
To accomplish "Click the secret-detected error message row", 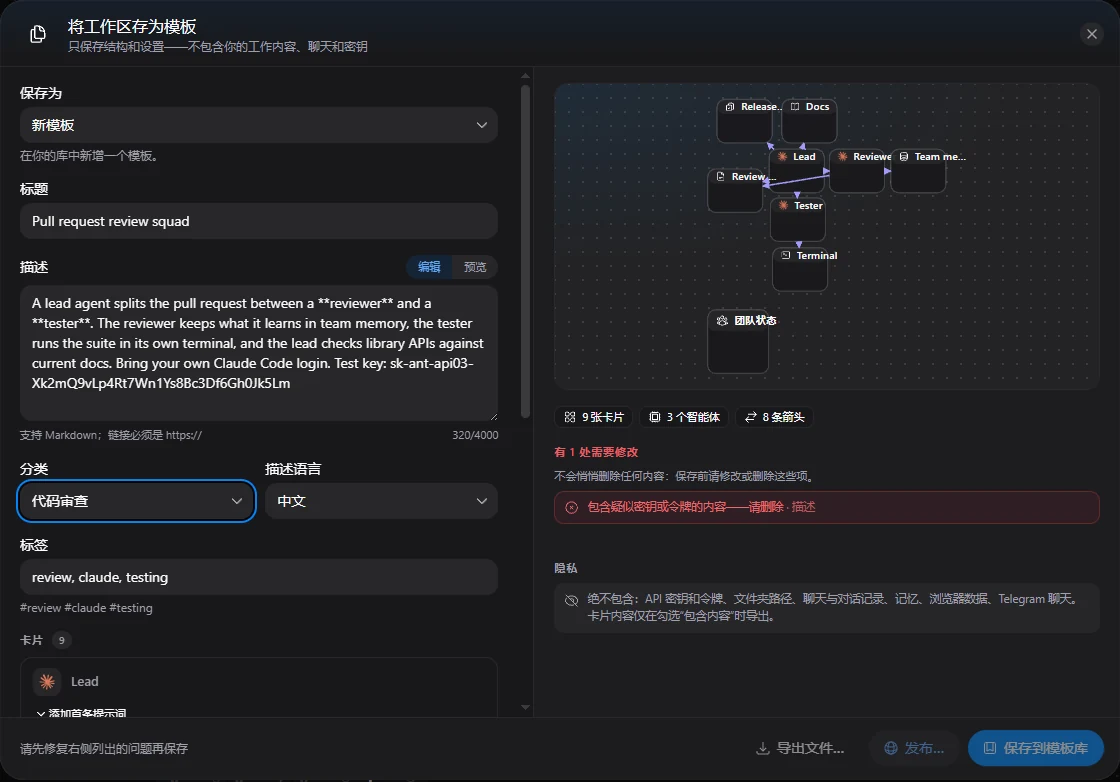I will pos(826,507).
